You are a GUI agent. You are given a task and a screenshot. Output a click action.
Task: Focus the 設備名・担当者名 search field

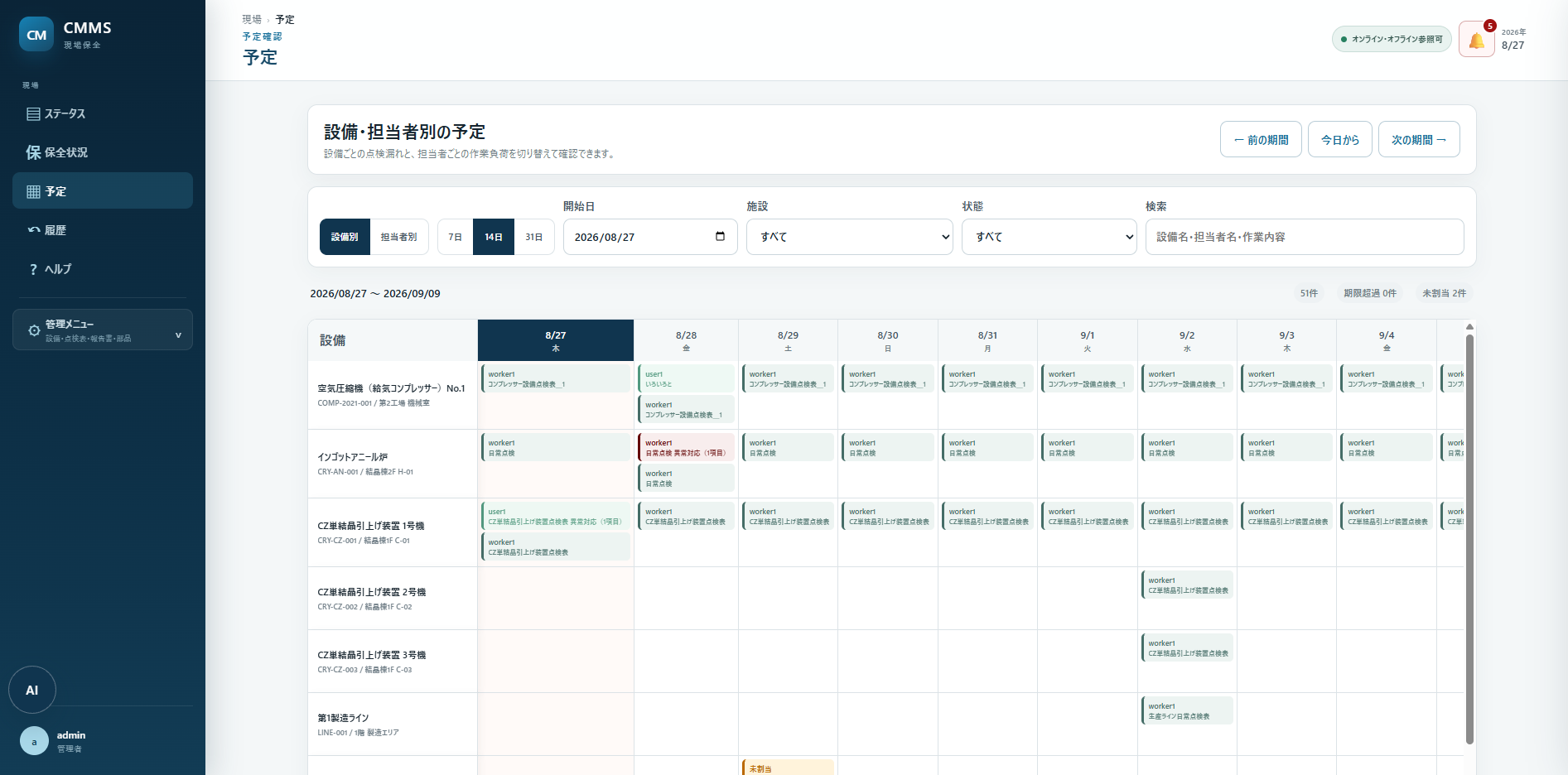click(x=1305, y=237)
